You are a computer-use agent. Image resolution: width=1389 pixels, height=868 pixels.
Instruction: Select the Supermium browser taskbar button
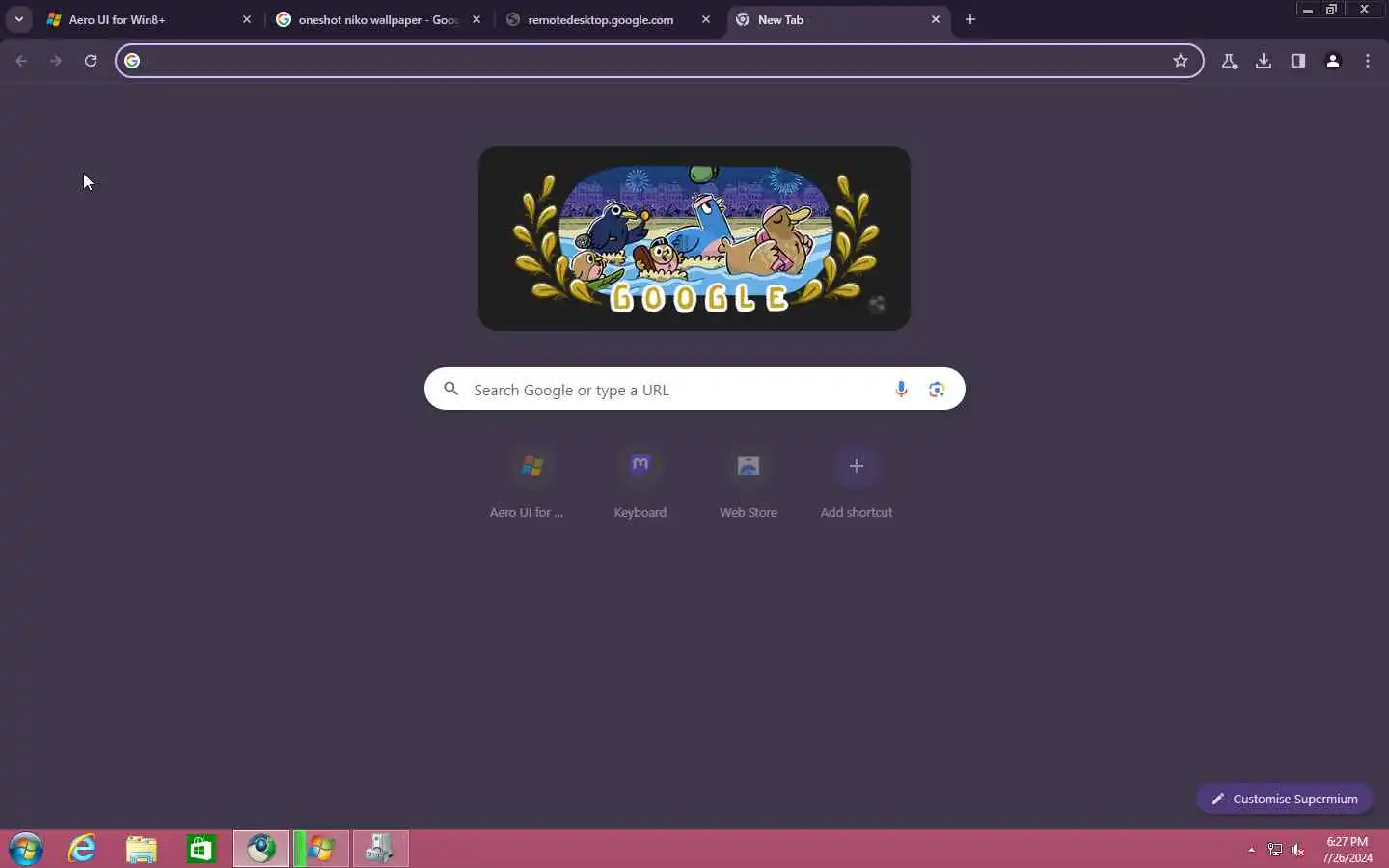pyautogui.click(x=261, y=850)
